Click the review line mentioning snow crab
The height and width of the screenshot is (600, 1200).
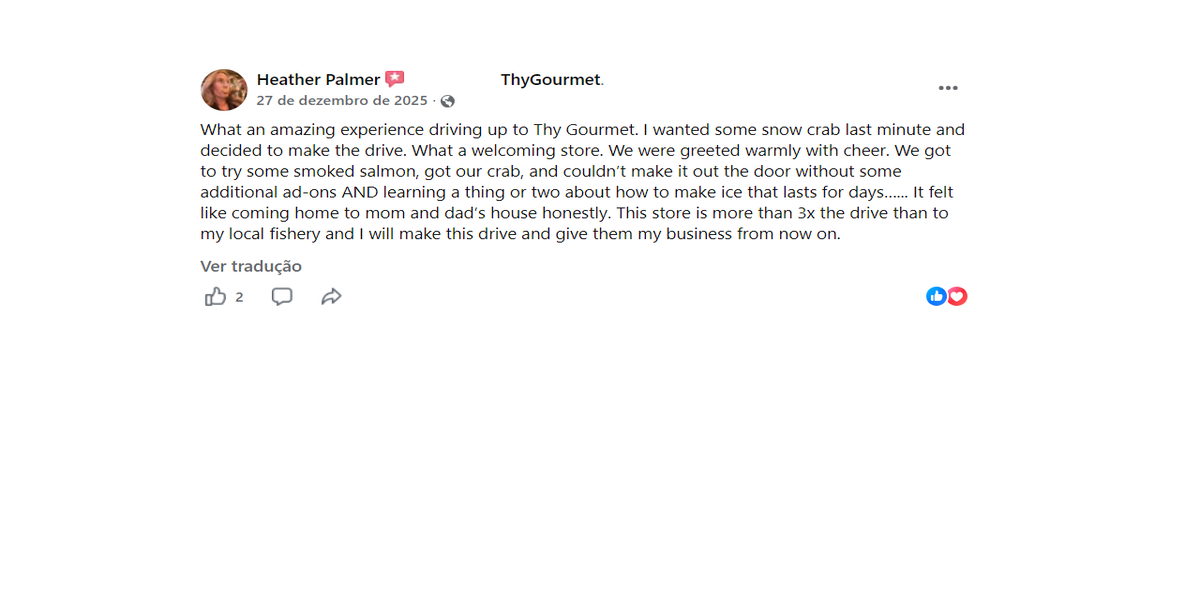[582, 130]
